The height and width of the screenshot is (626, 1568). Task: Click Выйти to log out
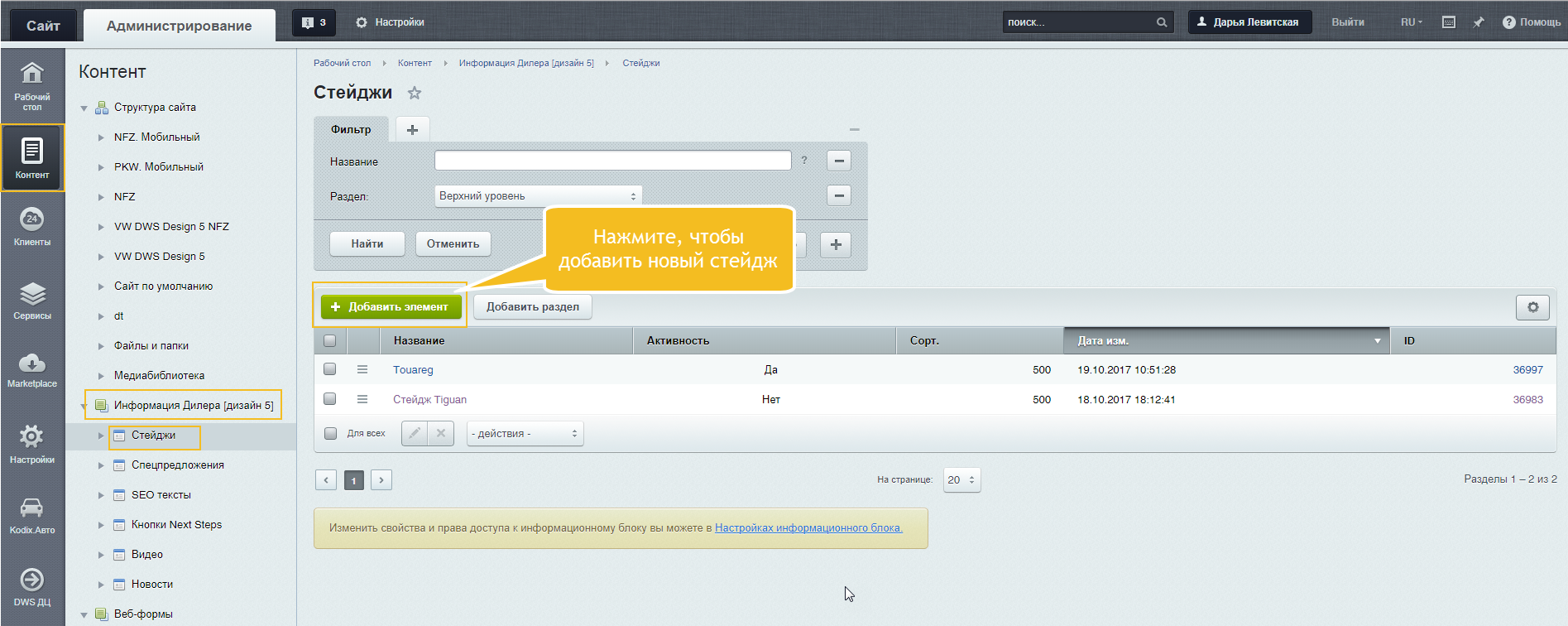(1348, 22)
